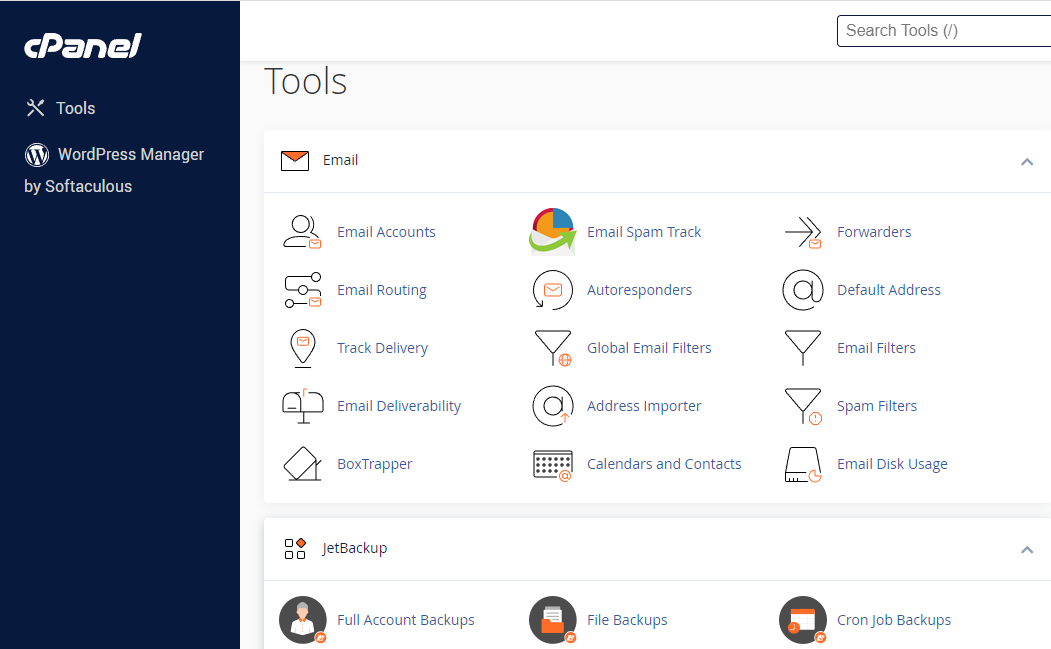Click the Calendars and Contacts keyboard icon

click(x=553, y=465)
